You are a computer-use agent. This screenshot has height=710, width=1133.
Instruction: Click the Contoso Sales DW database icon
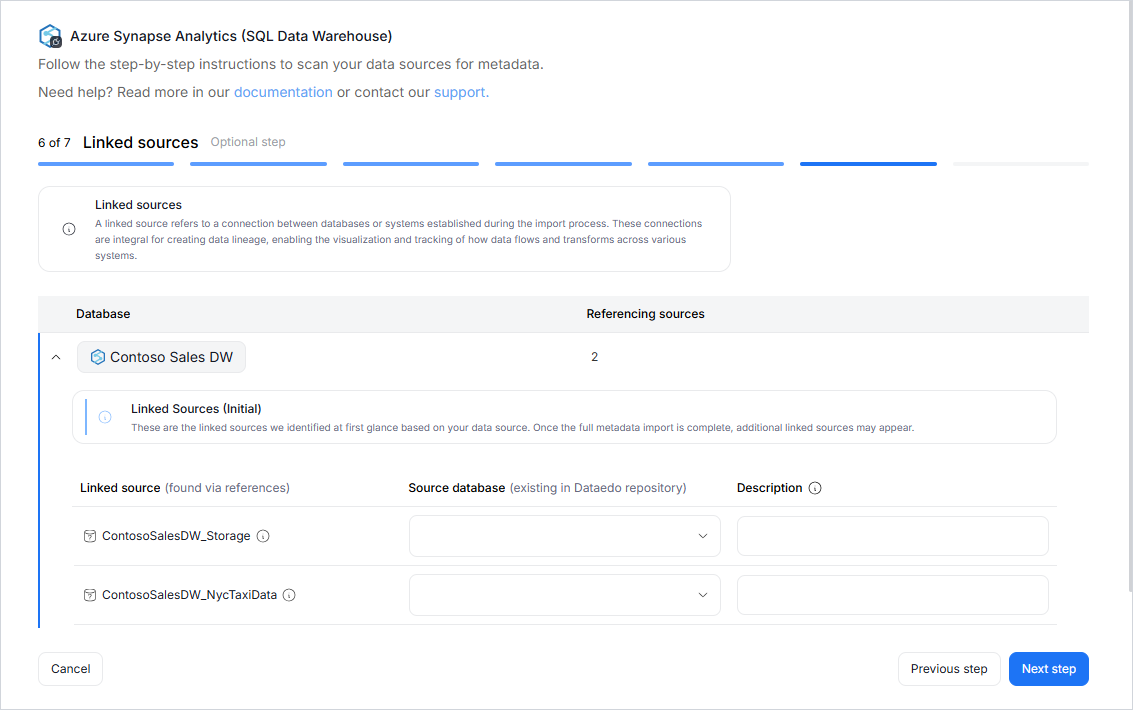tap(98, 357)
